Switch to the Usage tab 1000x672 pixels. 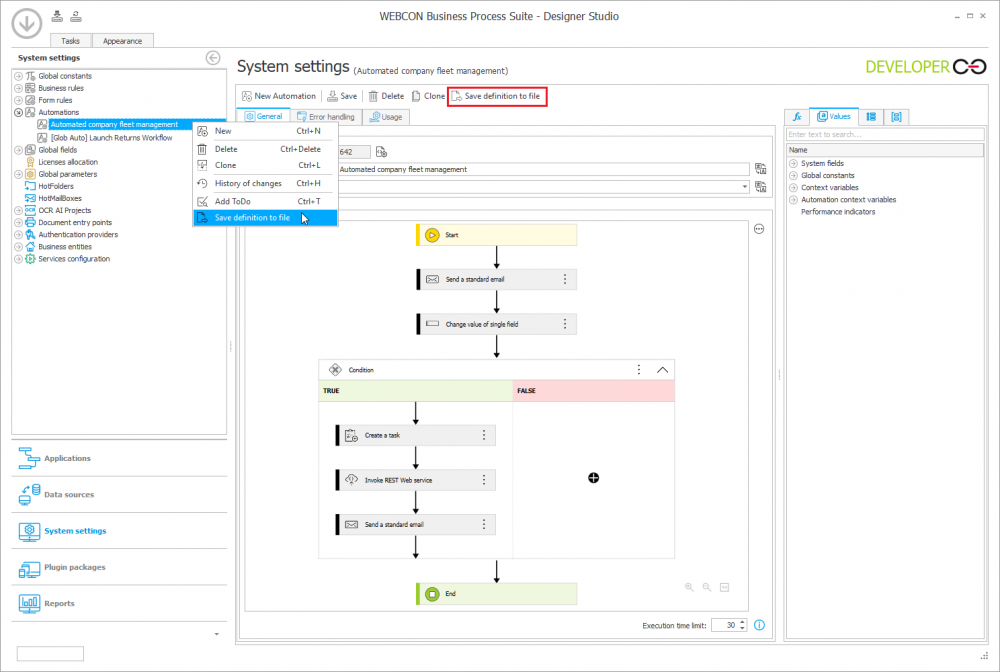(x=386, y=117)
